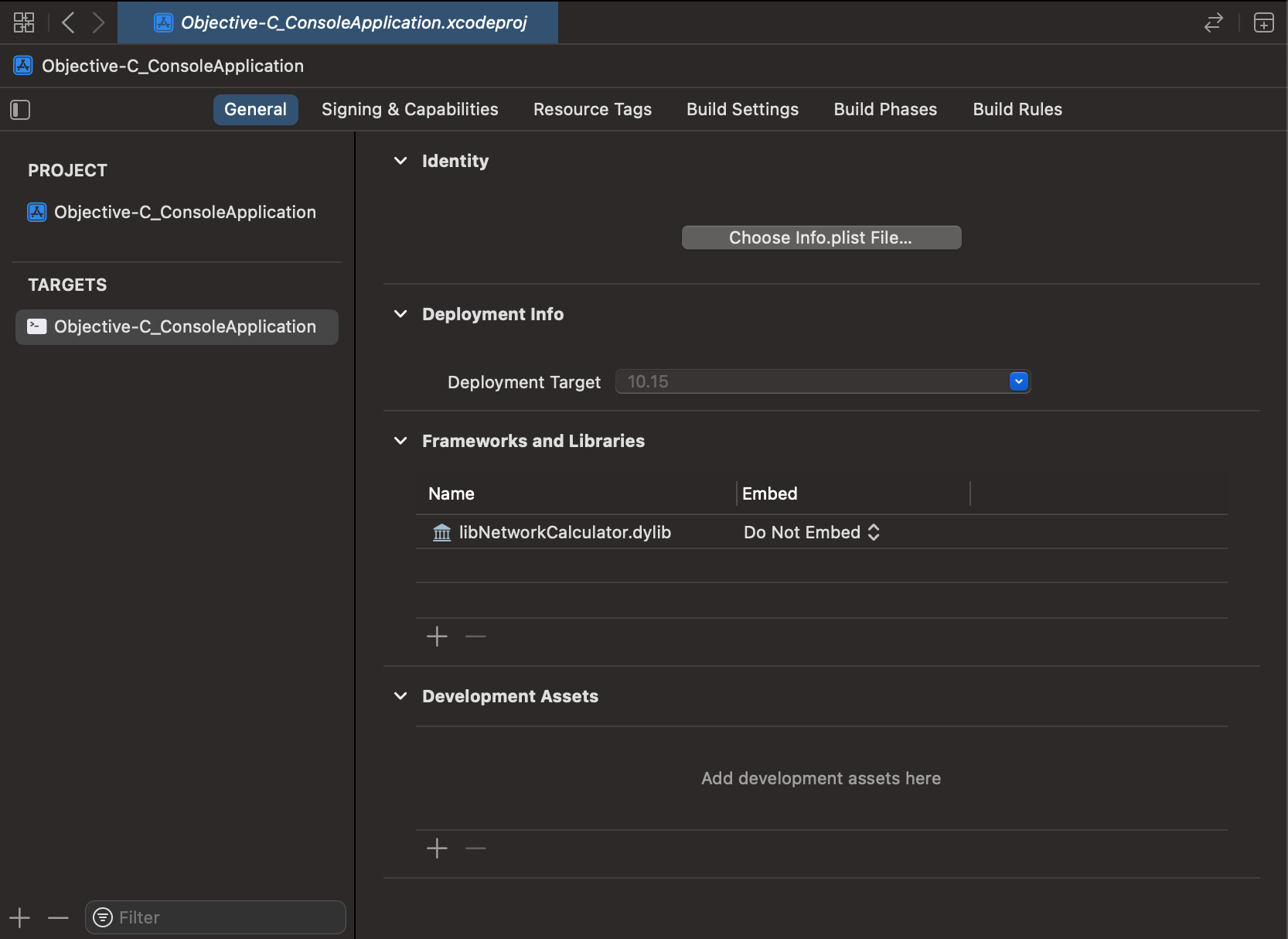Open the Build Rules tab
Viewport: 1288px width, 939px height.
pos(1017,109)
